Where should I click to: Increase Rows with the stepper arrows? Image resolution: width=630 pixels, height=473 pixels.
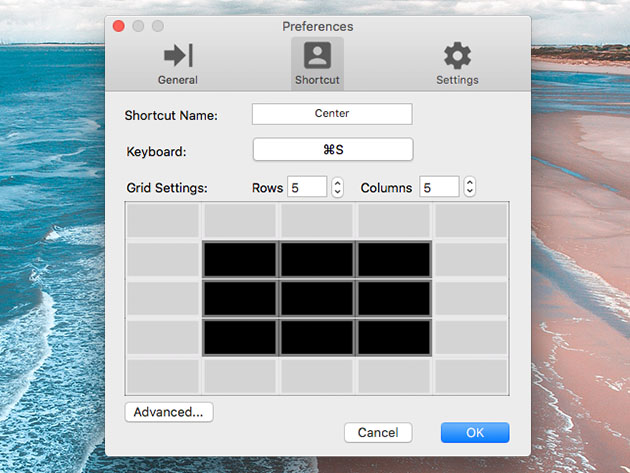click(x=337, y=183)
